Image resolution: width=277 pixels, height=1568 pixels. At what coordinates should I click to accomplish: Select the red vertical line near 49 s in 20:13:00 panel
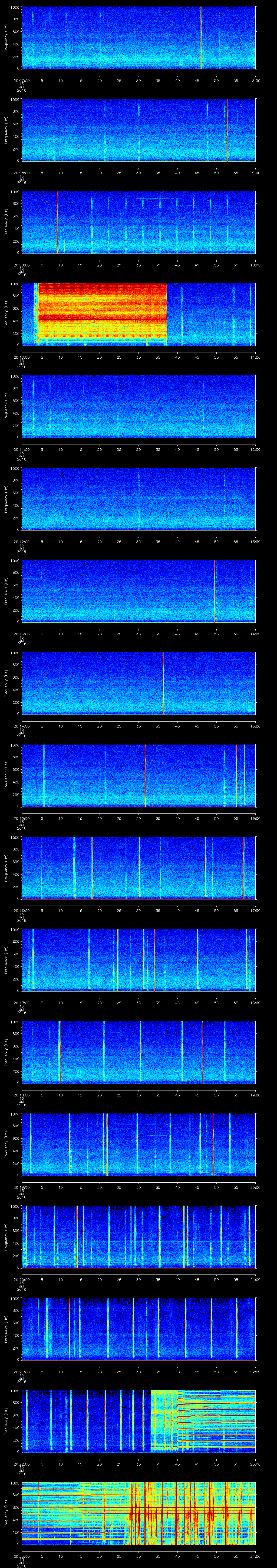point(214,591)
